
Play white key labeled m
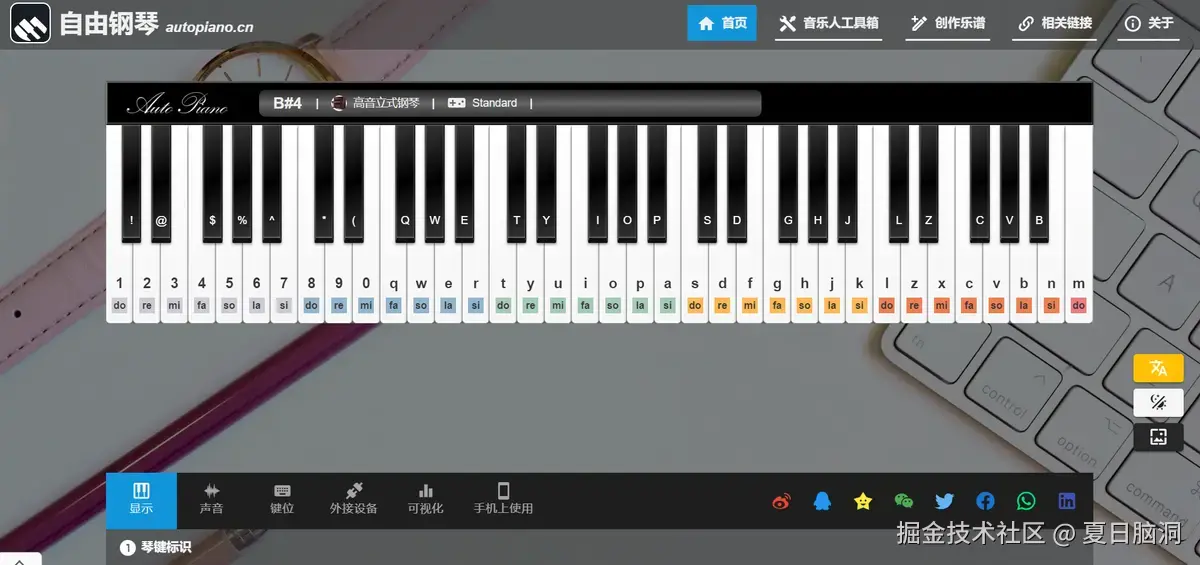1078,285
